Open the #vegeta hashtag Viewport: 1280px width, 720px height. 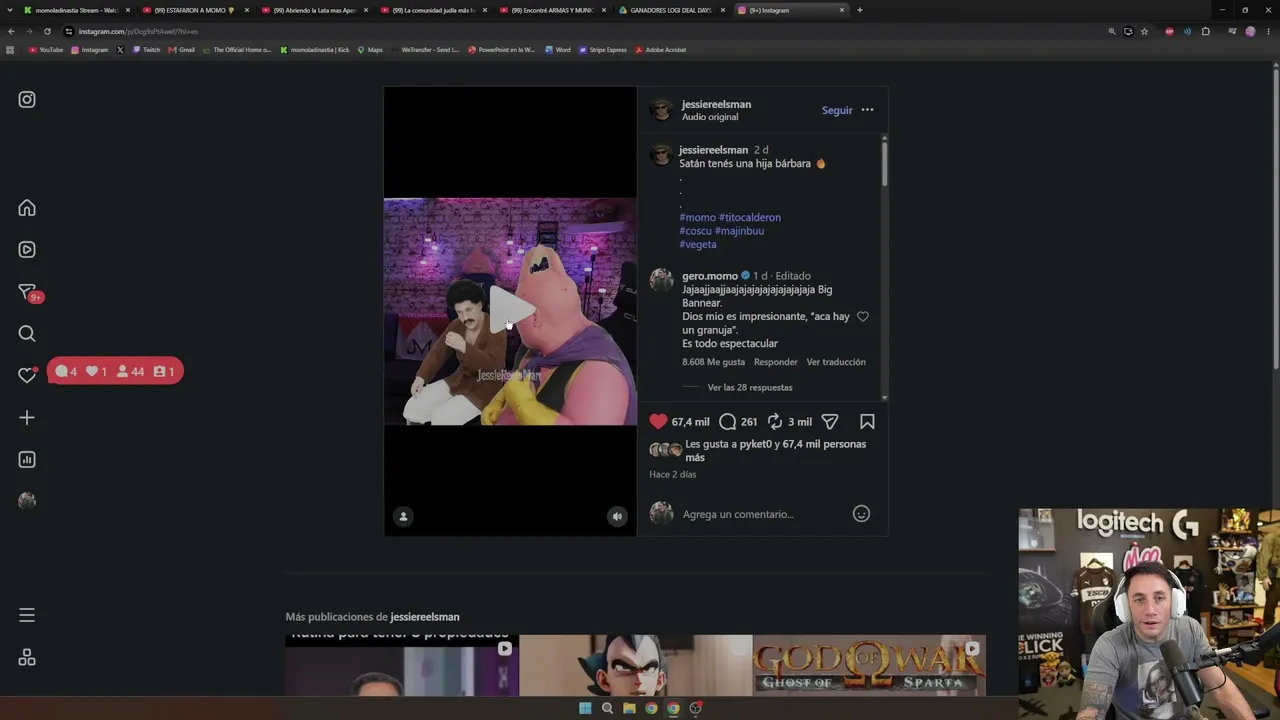coord(698,245)
